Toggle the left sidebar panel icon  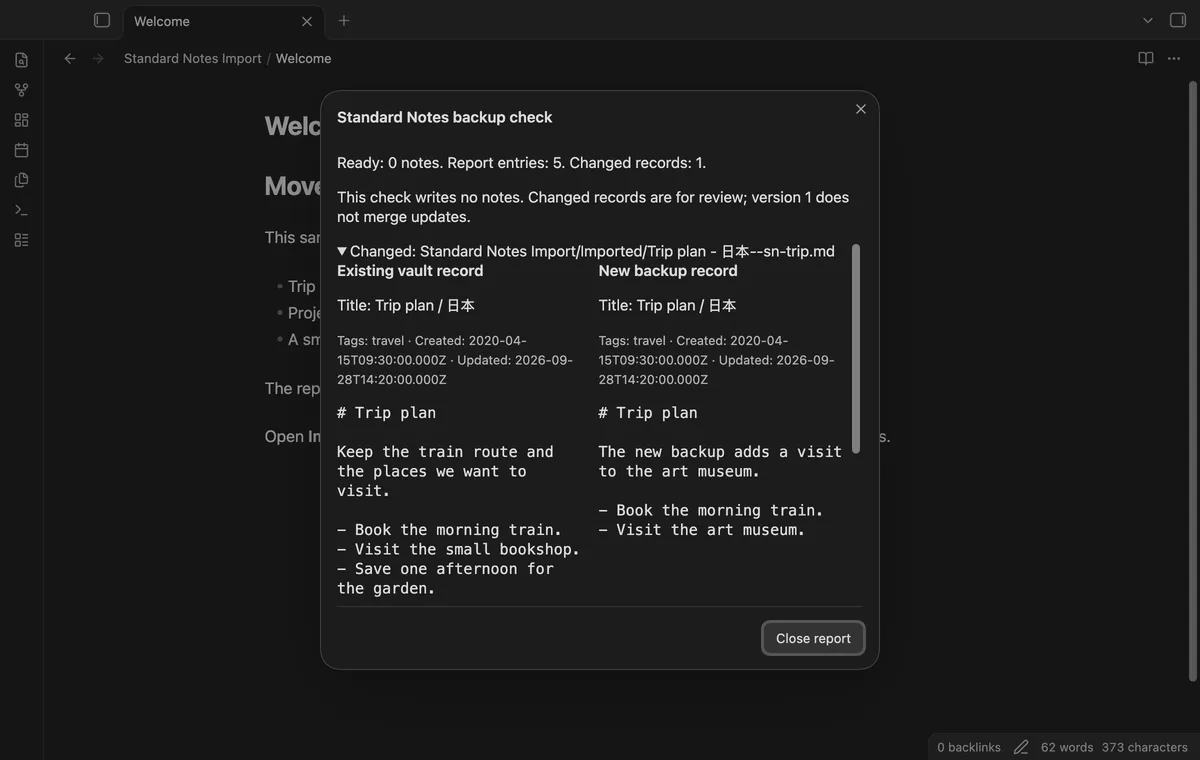coord(101,20)
